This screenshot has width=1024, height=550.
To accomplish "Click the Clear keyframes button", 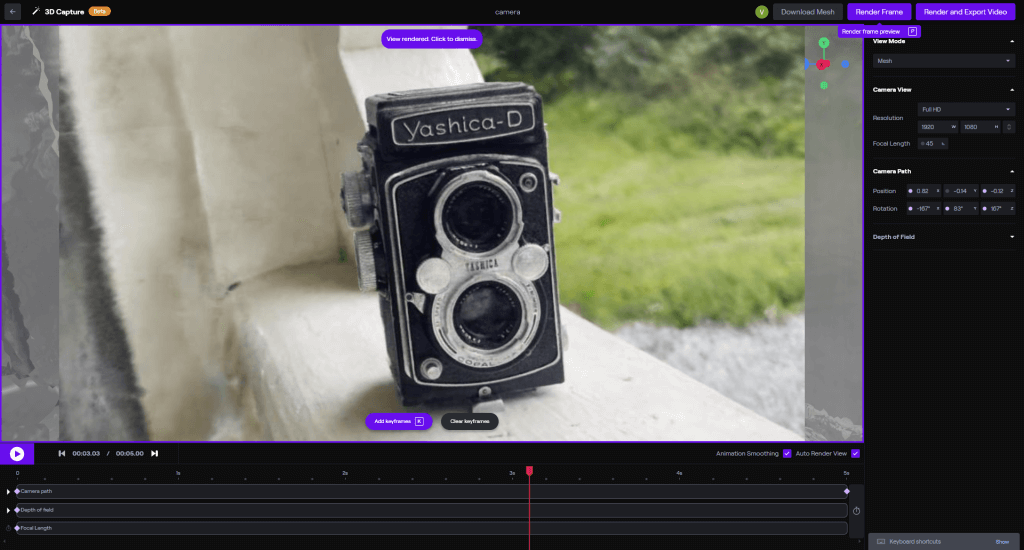I will (470, 421).
